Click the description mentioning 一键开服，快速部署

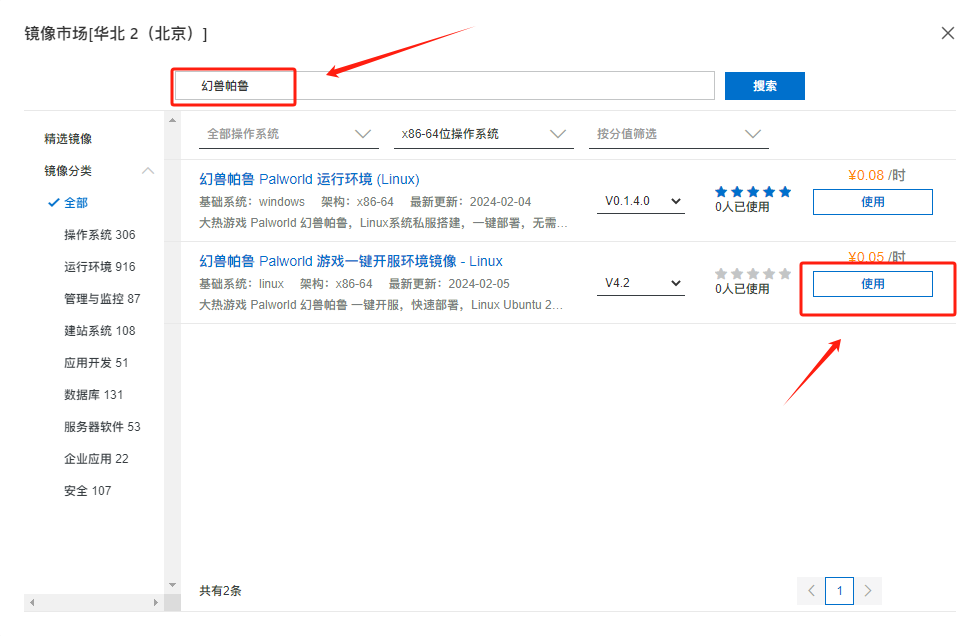click(381, 305)
